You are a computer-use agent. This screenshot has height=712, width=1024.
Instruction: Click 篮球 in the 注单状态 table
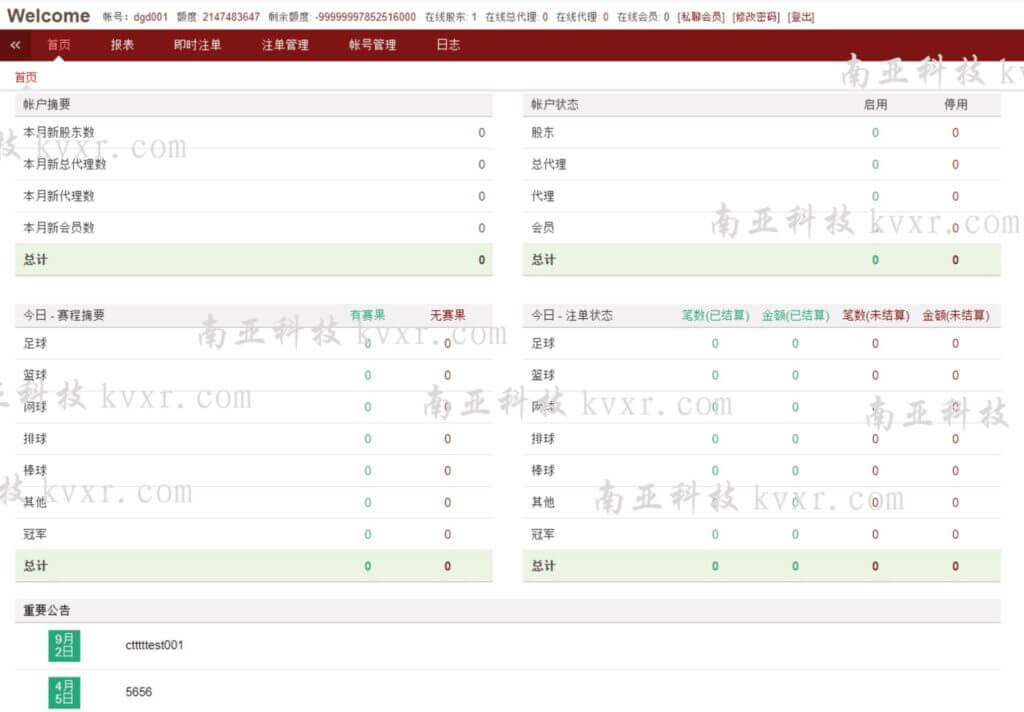(543, 376)
